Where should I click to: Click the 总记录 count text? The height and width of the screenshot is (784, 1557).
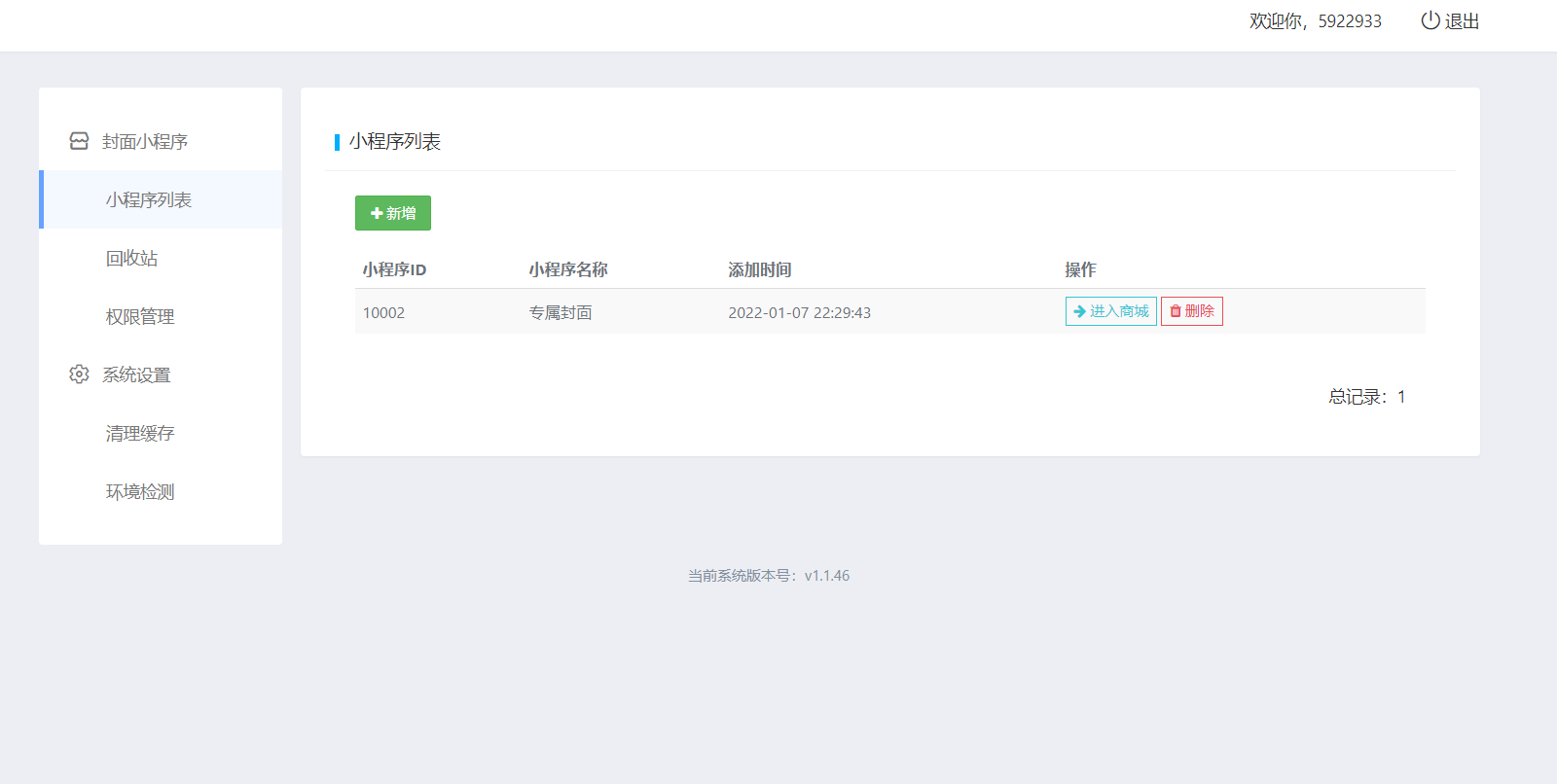pos(1366,397)
